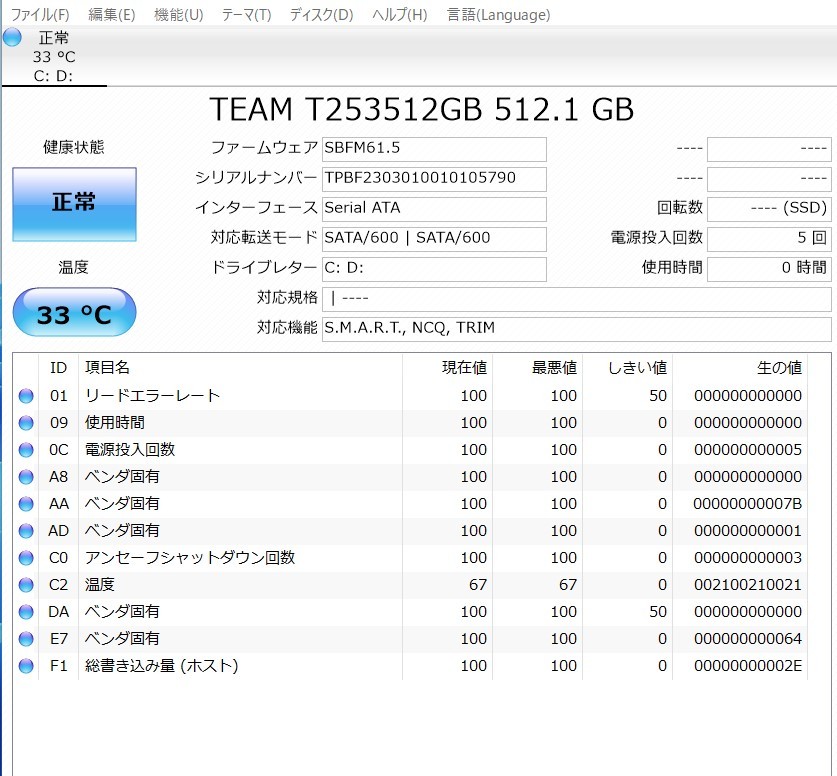Select the アンセーフシャットダウン回数 row name
837x776 pixels.
pos(189,558)
